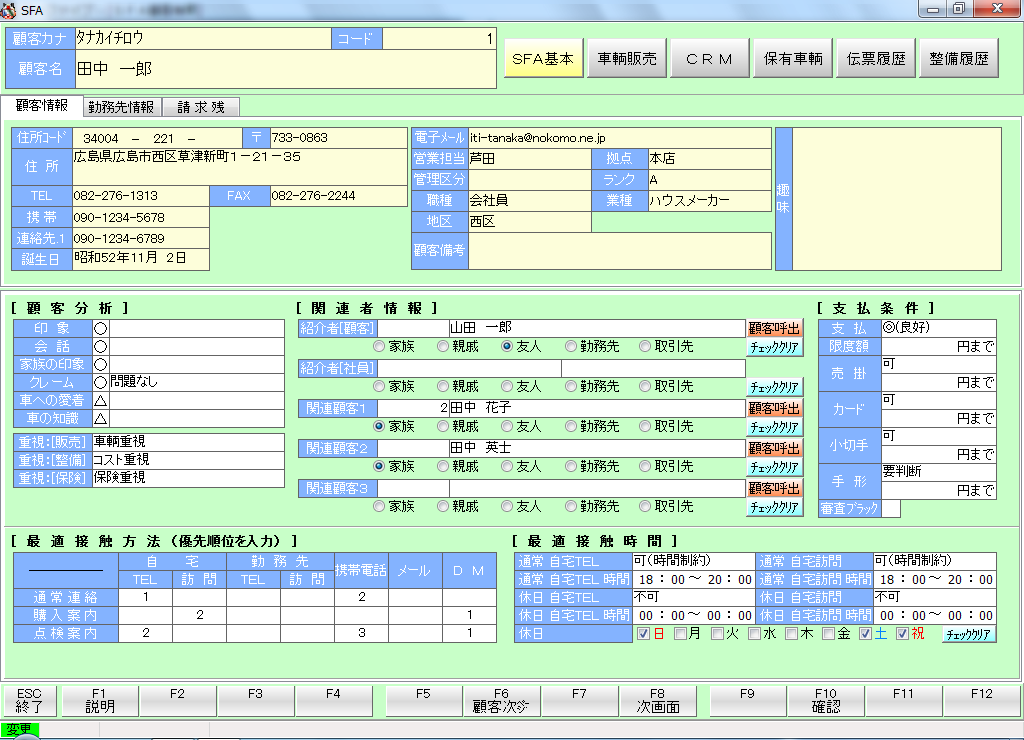
Task: Toggle the 月 holiday checkbox
Action: [680, 634]
